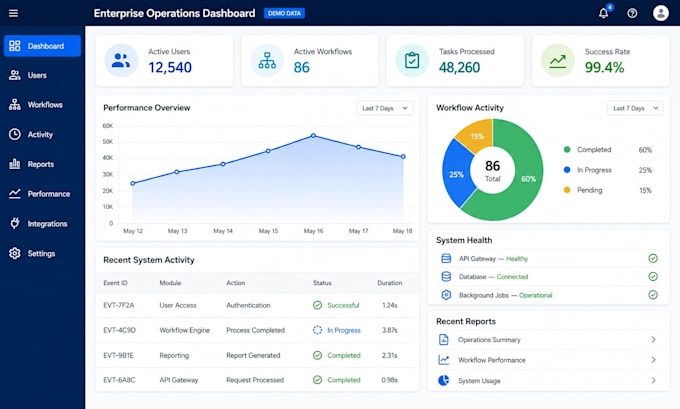
Task: Click the blue 25% donut segment
Action: pos(456,174)
